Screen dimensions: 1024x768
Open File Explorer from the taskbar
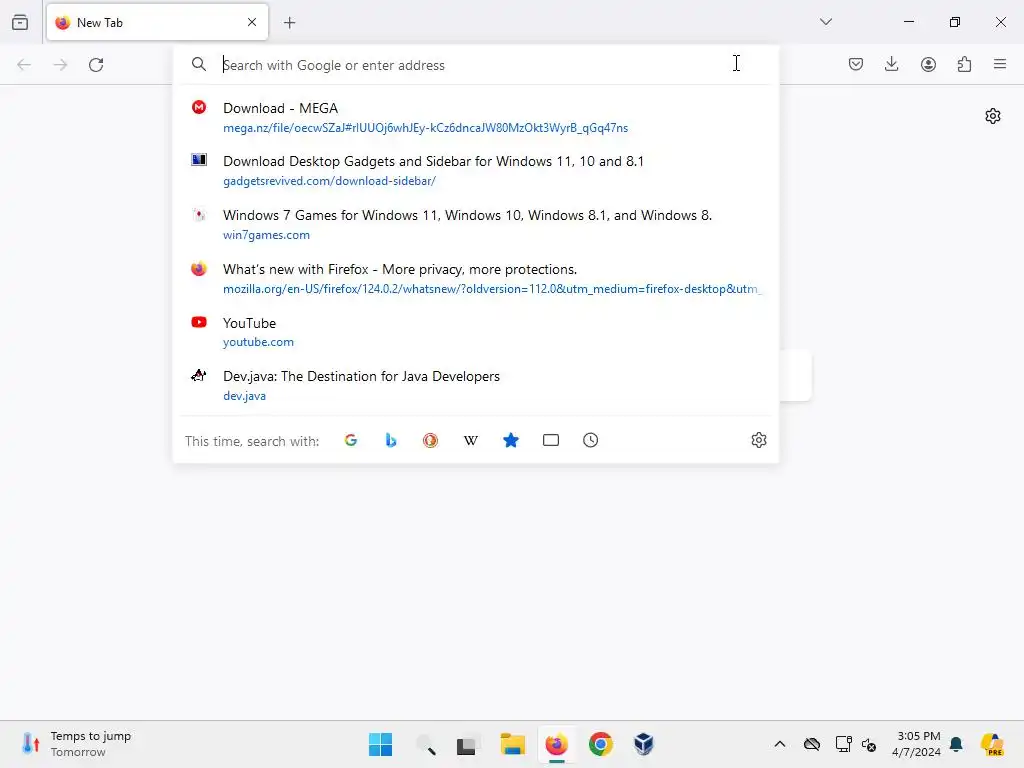[513, 744]
